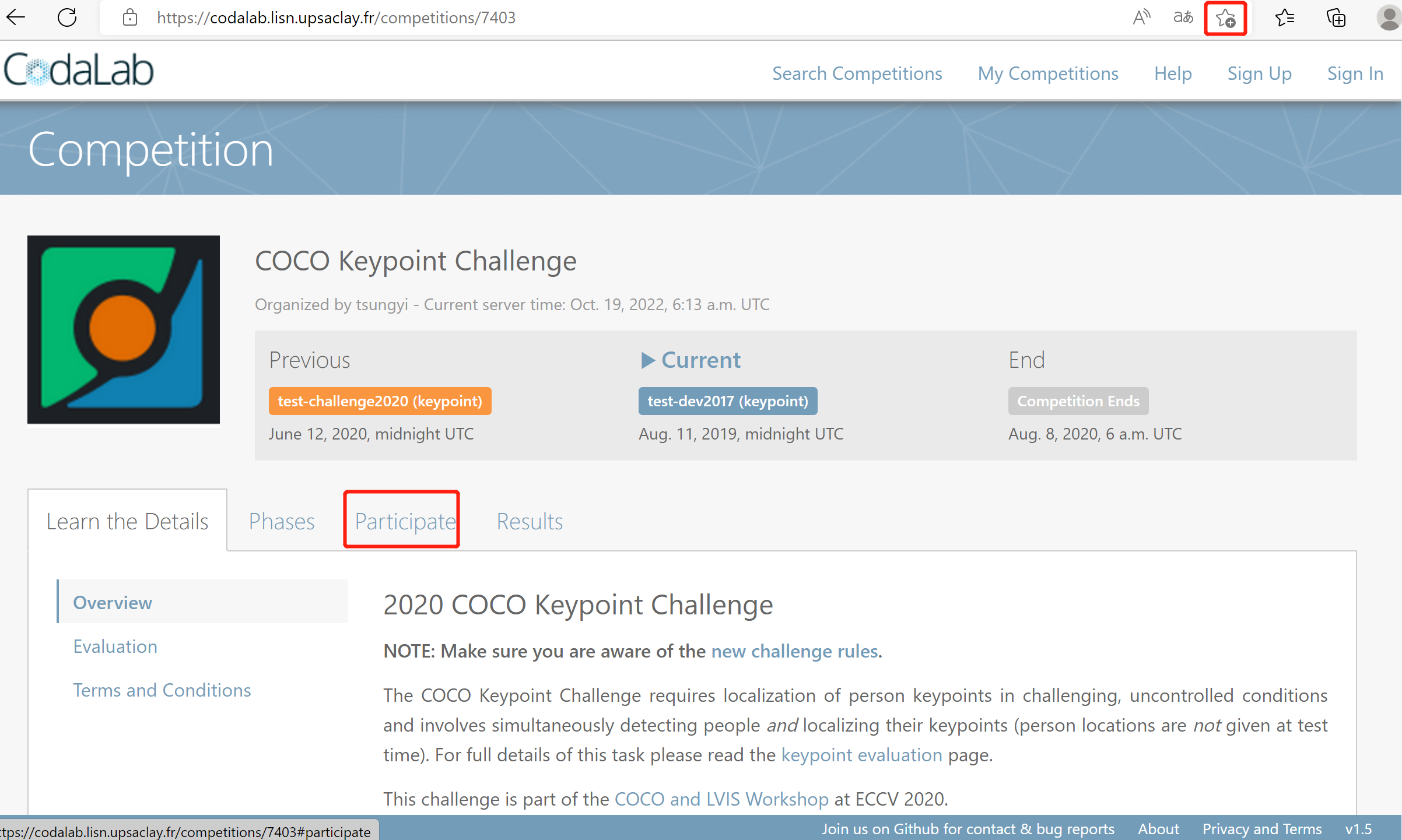Select Evaluation in the side menu

click(x=115, y=646)
